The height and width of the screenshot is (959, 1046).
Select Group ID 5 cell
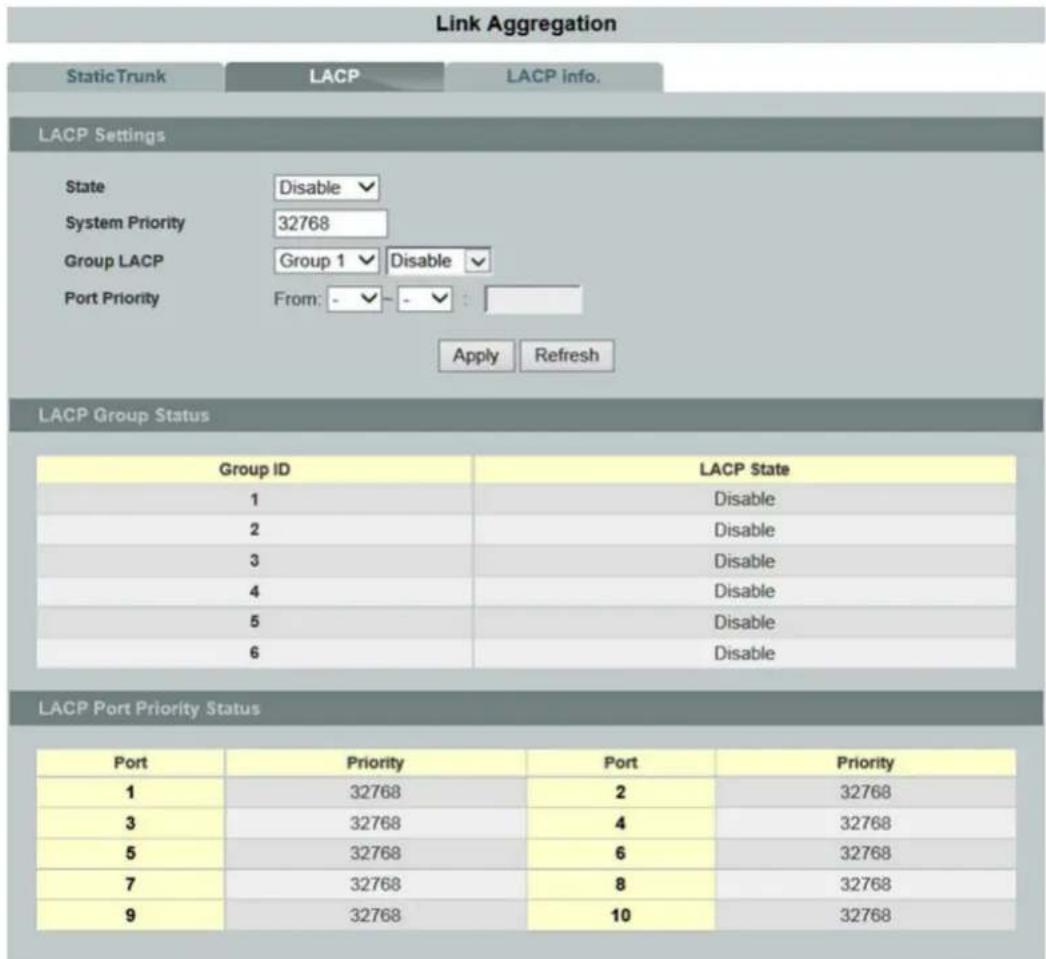(254, 622)
